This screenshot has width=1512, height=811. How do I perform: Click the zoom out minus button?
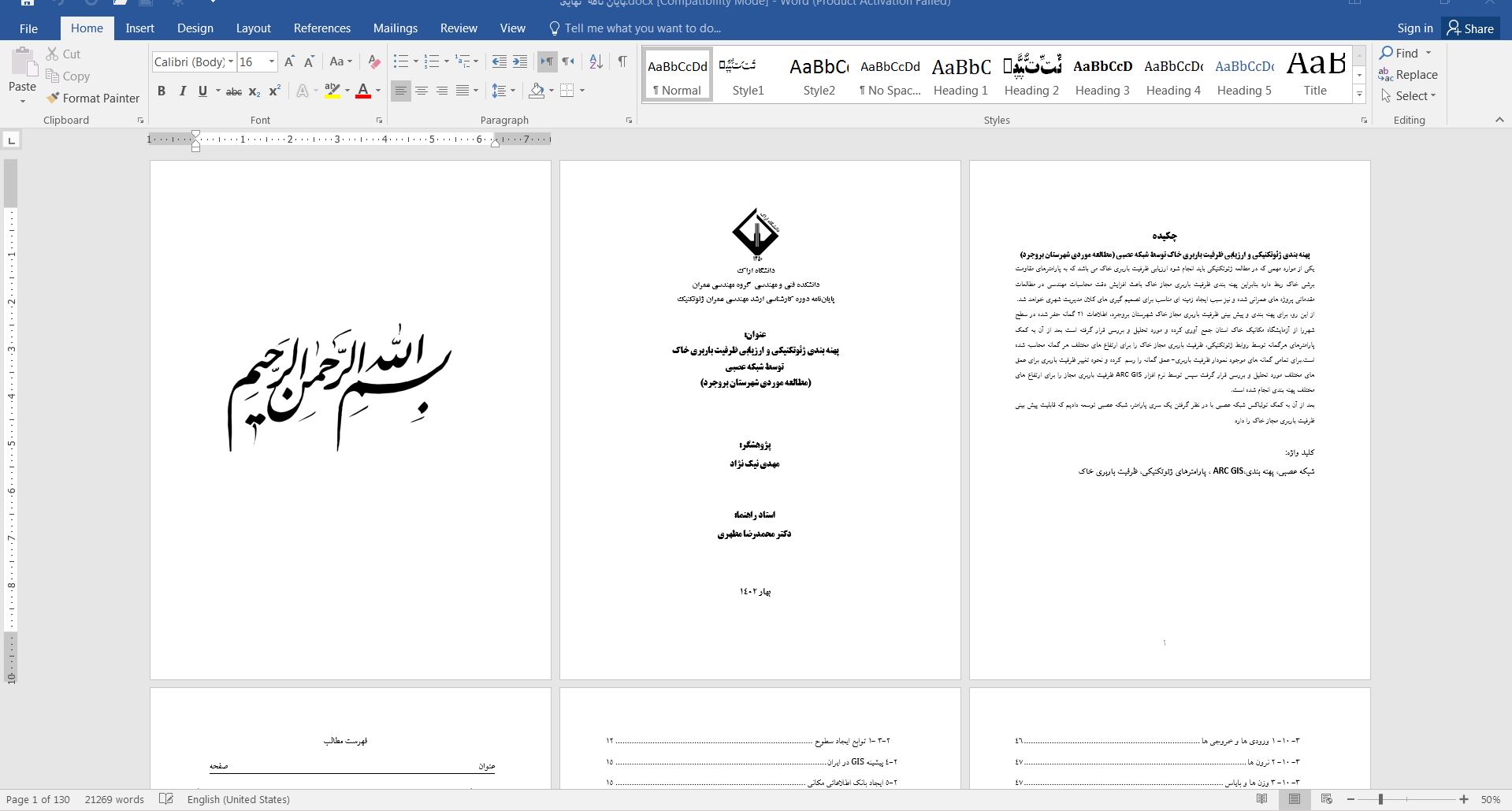(x=1350, y=799)
